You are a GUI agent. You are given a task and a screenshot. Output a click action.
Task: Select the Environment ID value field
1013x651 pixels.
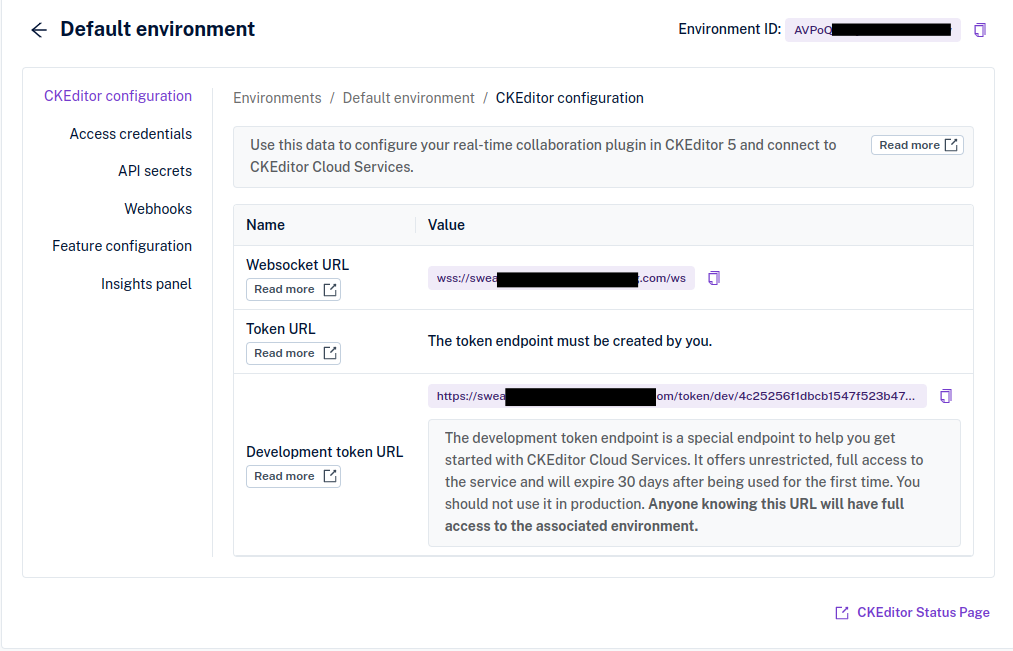click(872, 30)
